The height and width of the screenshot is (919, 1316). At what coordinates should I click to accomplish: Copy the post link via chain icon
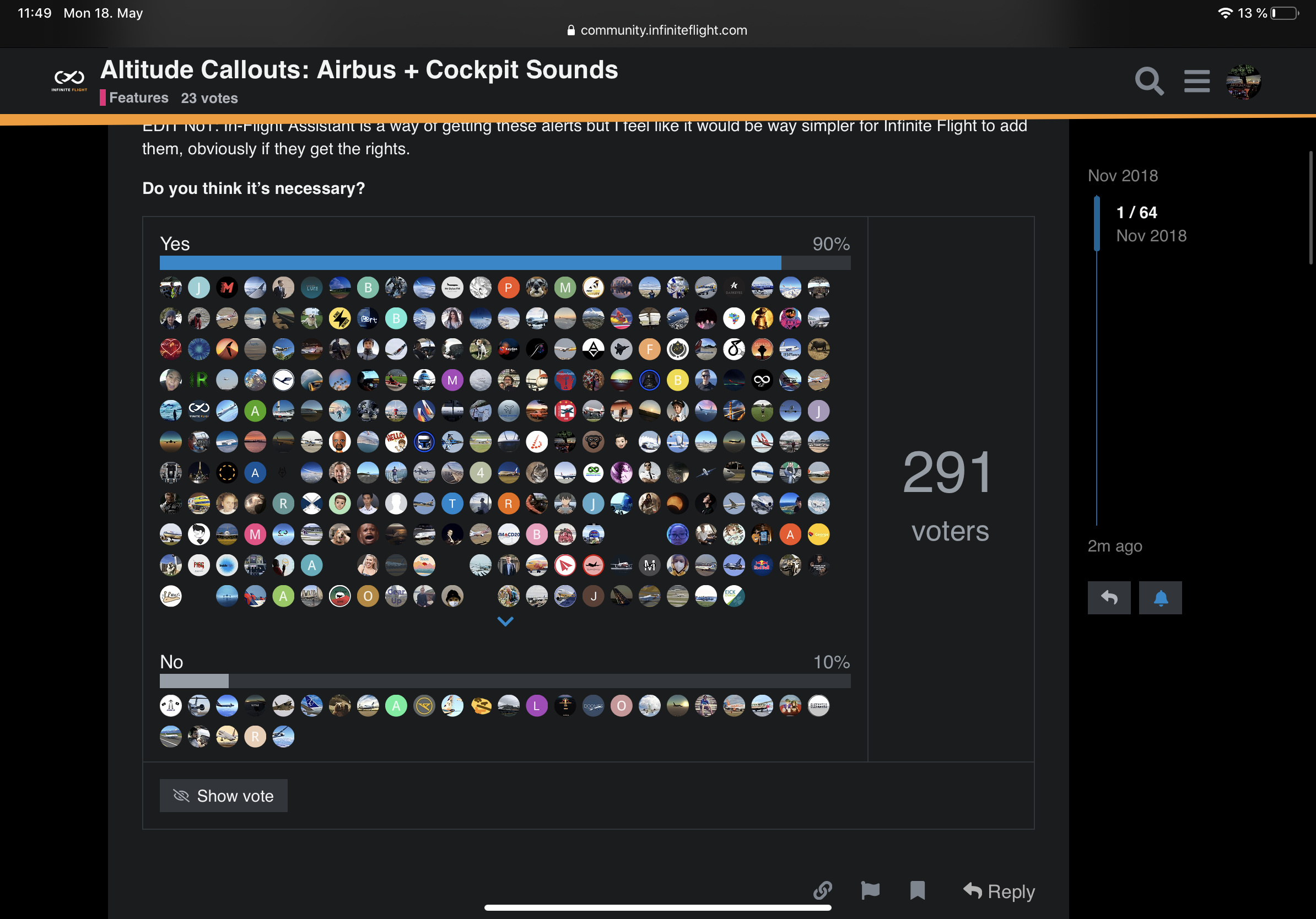(822, 890)
